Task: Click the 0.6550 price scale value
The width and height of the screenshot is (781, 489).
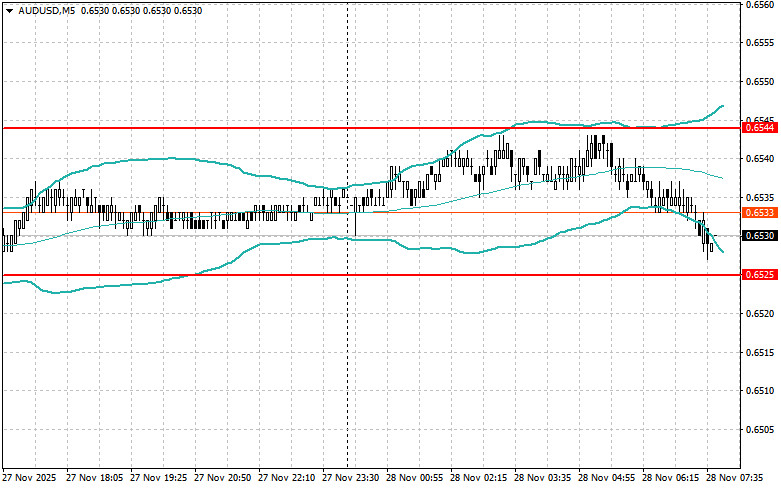Action: [760, 81]
